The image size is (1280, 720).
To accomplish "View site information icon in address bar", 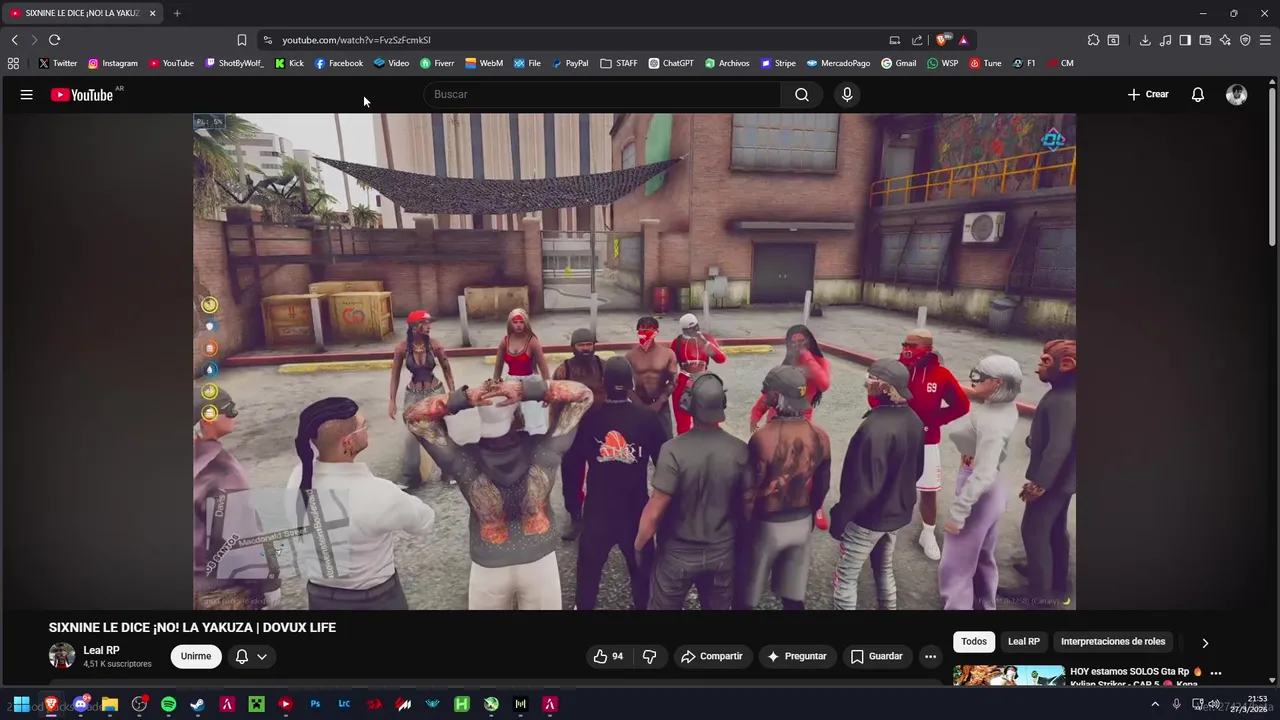I will coord(267,40).
